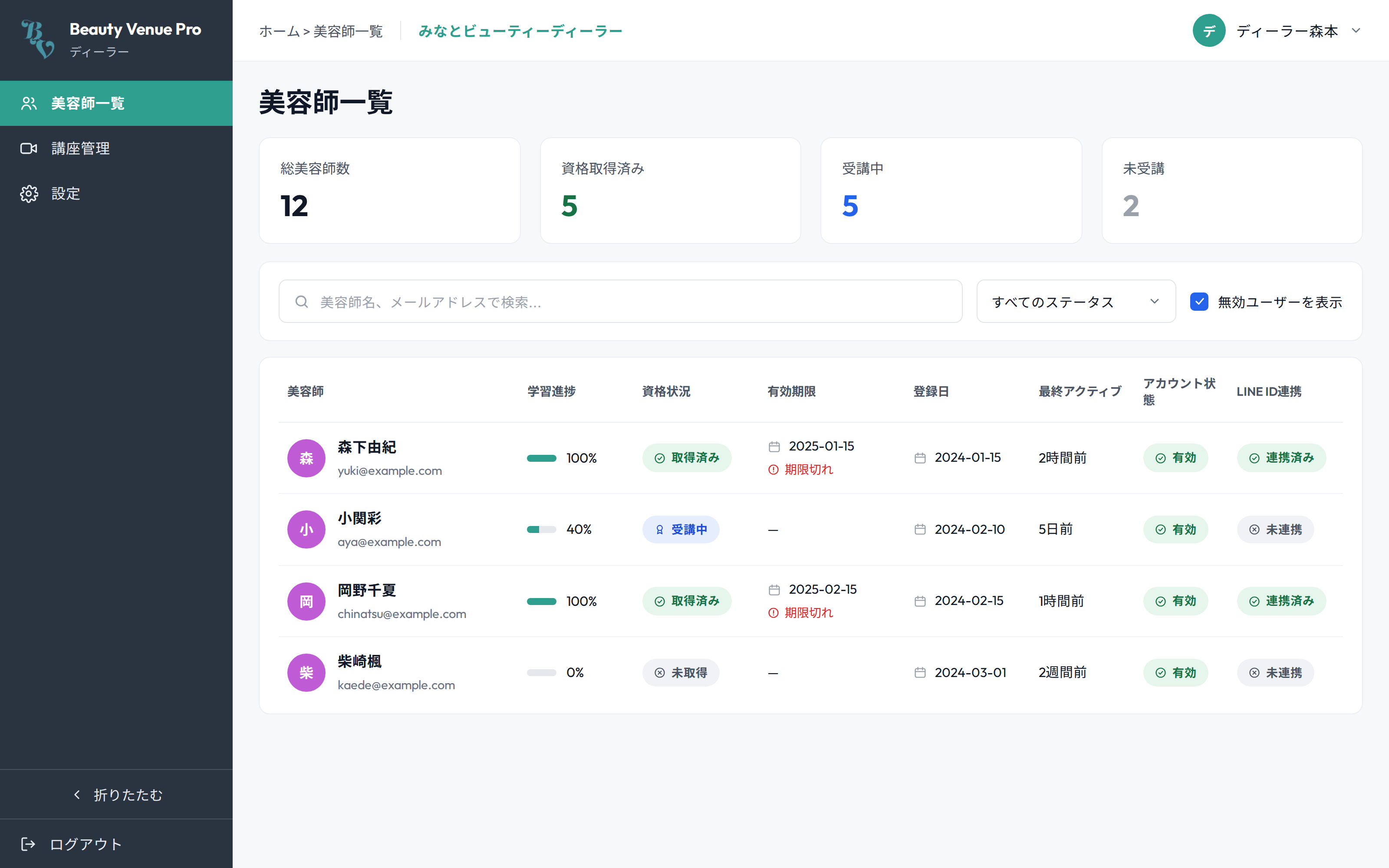Click the 未連携 badge for 小関彩
The image size is (1389, 868).
coord(1275,529)
